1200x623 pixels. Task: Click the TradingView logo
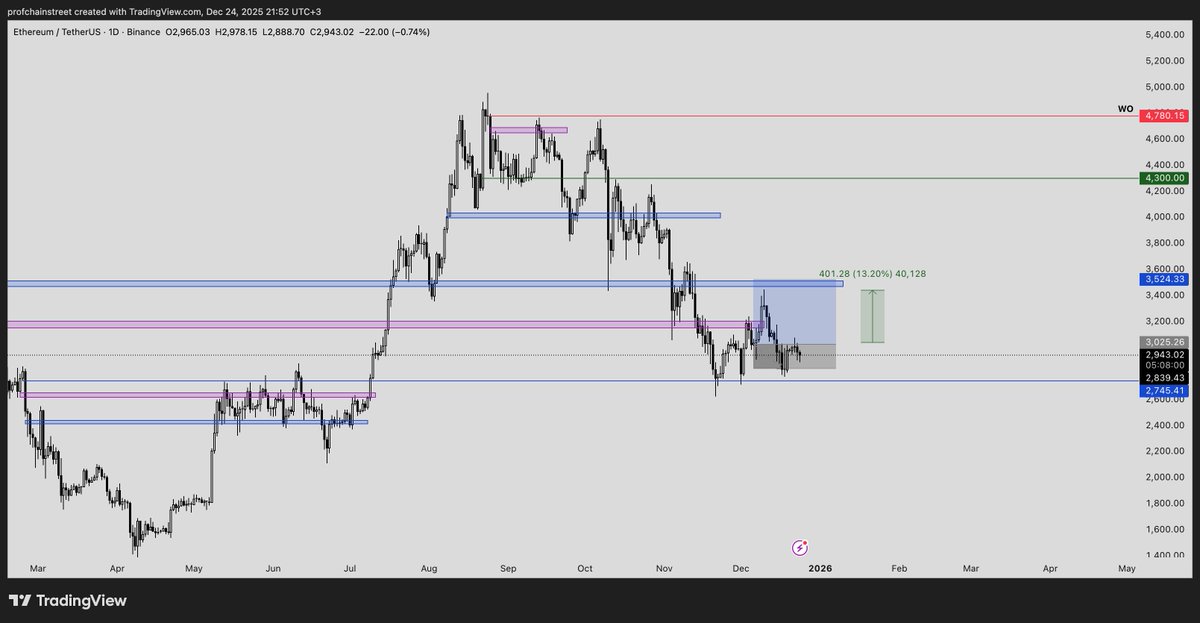[68, 601]
